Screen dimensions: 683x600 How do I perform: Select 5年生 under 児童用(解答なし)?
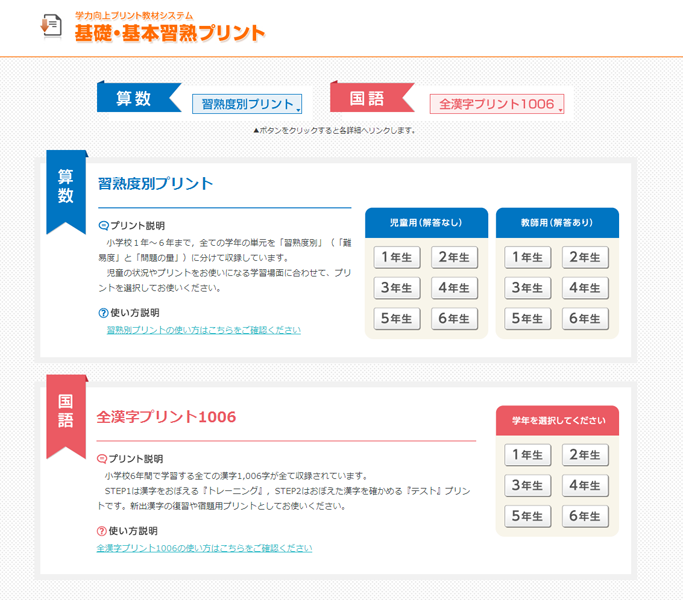click(x=397, y=319)
